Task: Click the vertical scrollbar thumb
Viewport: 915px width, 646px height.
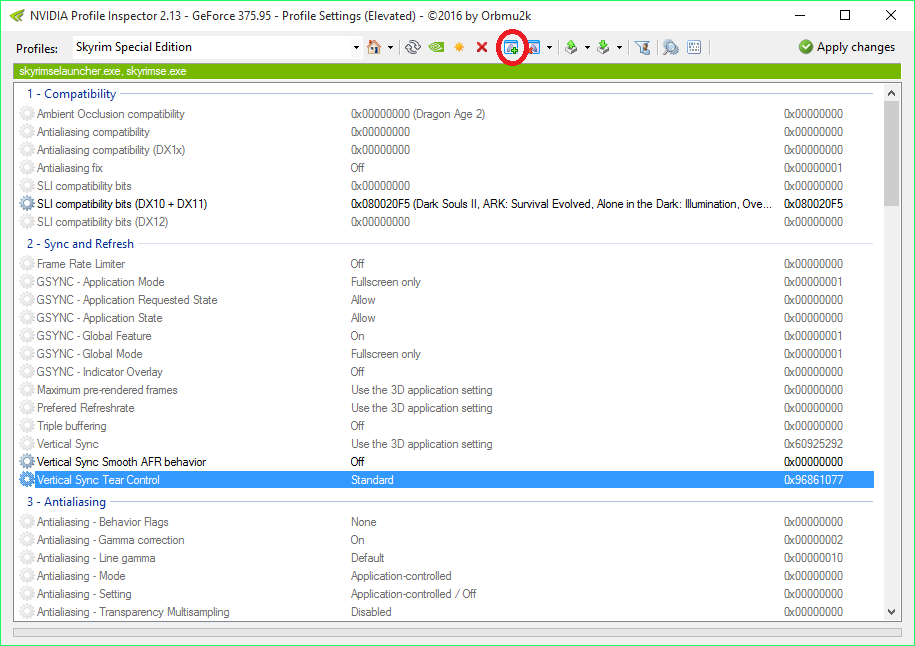Action: [x=891, y=153]
